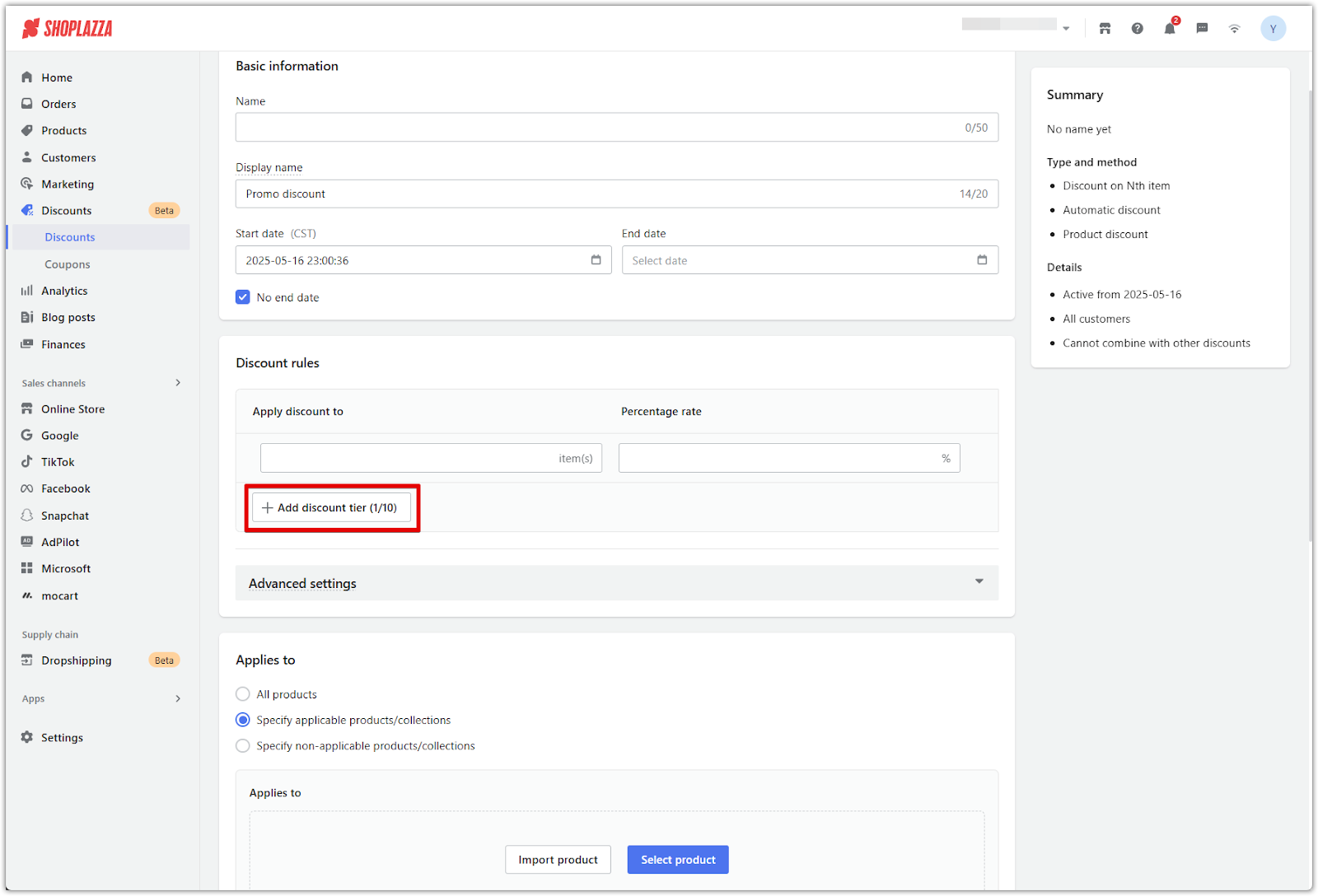Open the user avatar Y icon
This screenshot has height=896, width=1318.
1273,29
